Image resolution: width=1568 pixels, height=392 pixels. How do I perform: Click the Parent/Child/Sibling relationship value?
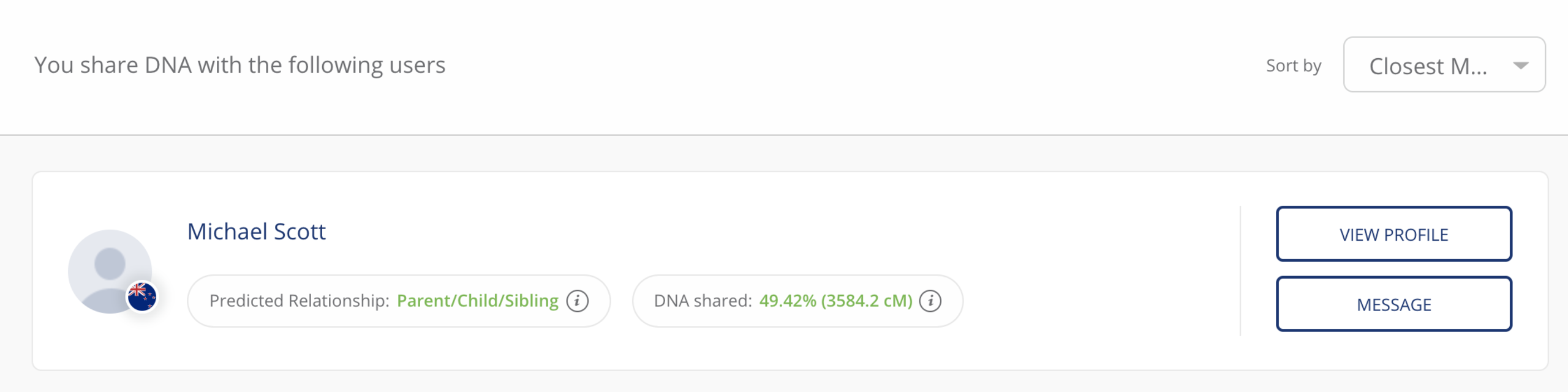pos(477,301)
